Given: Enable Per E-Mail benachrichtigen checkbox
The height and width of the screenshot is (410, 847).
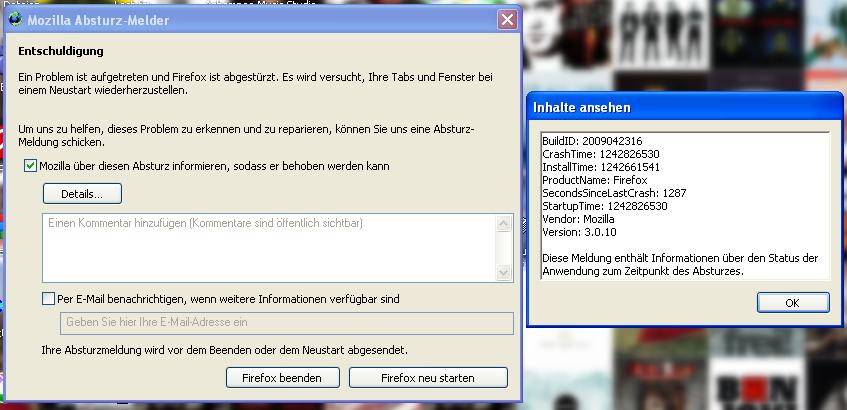Looking at the screenshot, I should pyautogui.click(x=48, y=299).
